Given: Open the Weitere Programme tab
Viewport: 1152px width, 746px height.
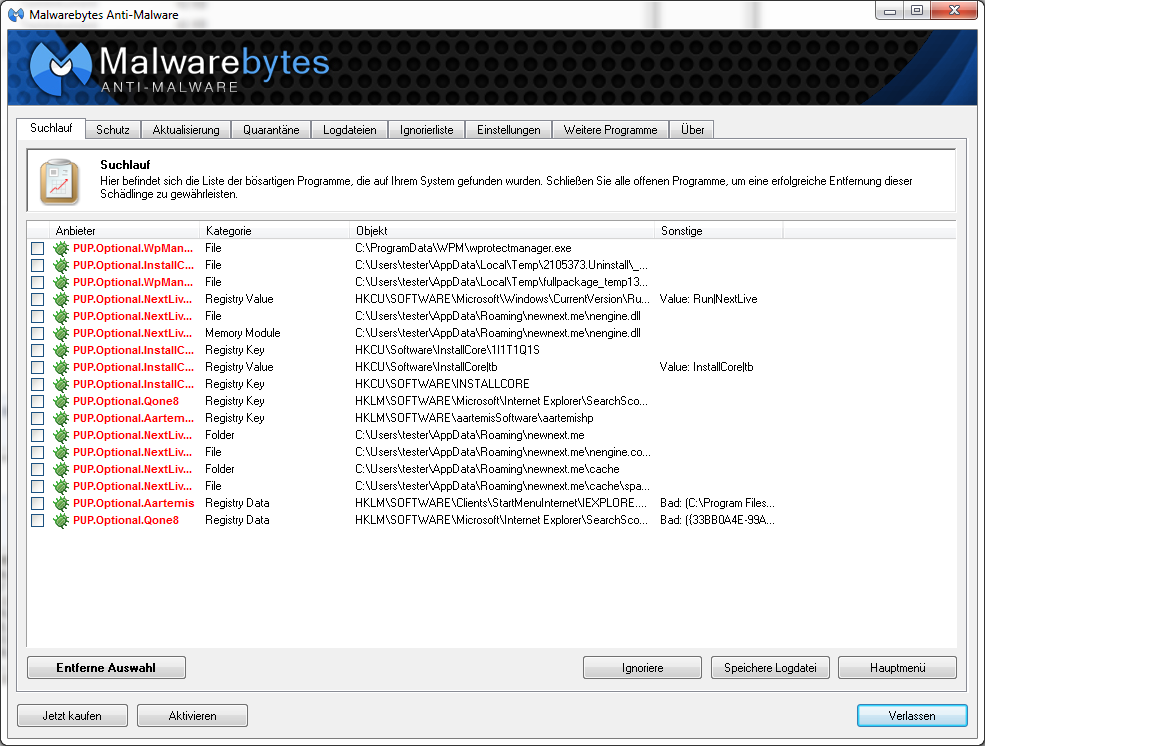Looking at the screenshot, I should (x=611, y=129).
